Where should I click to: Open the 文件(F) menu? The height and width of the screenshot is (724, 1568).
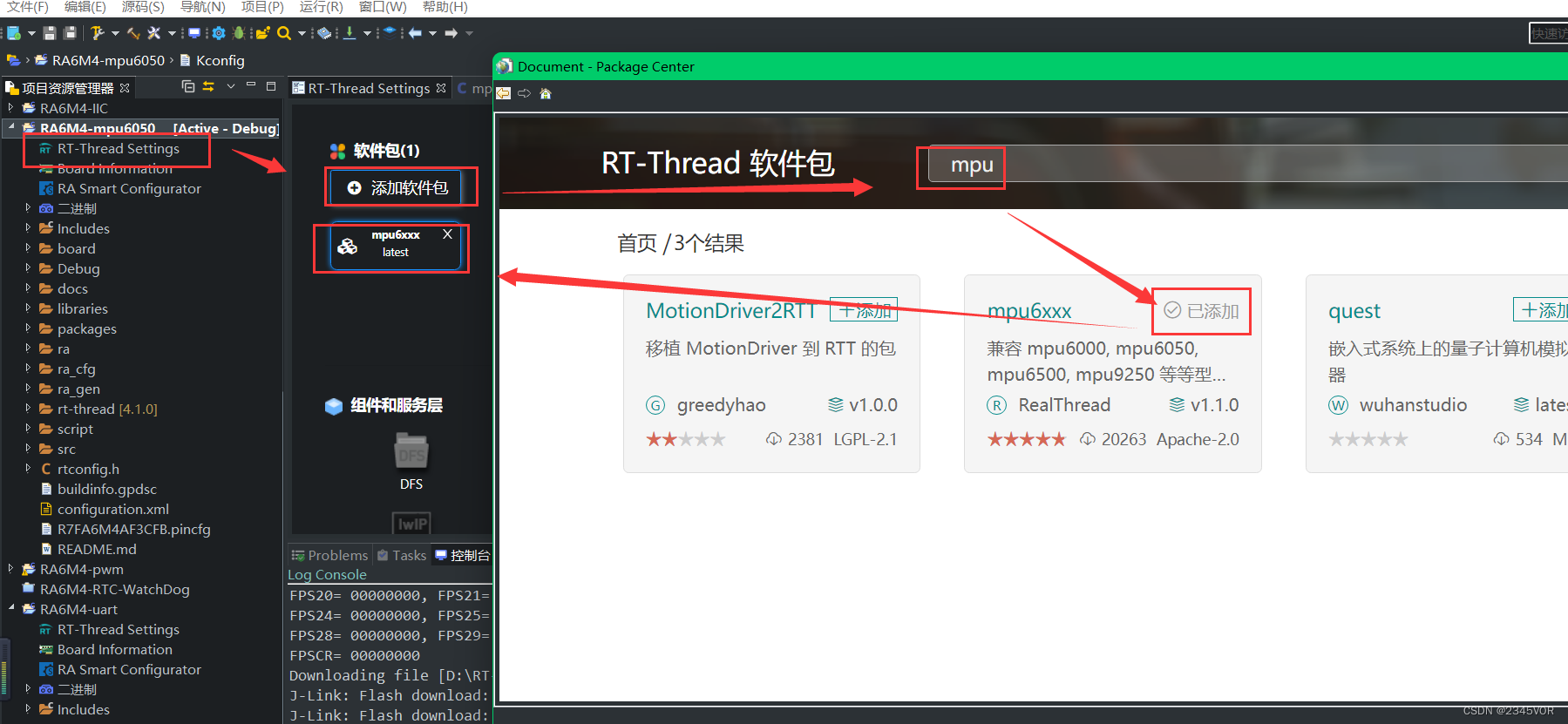coord(28,7)
